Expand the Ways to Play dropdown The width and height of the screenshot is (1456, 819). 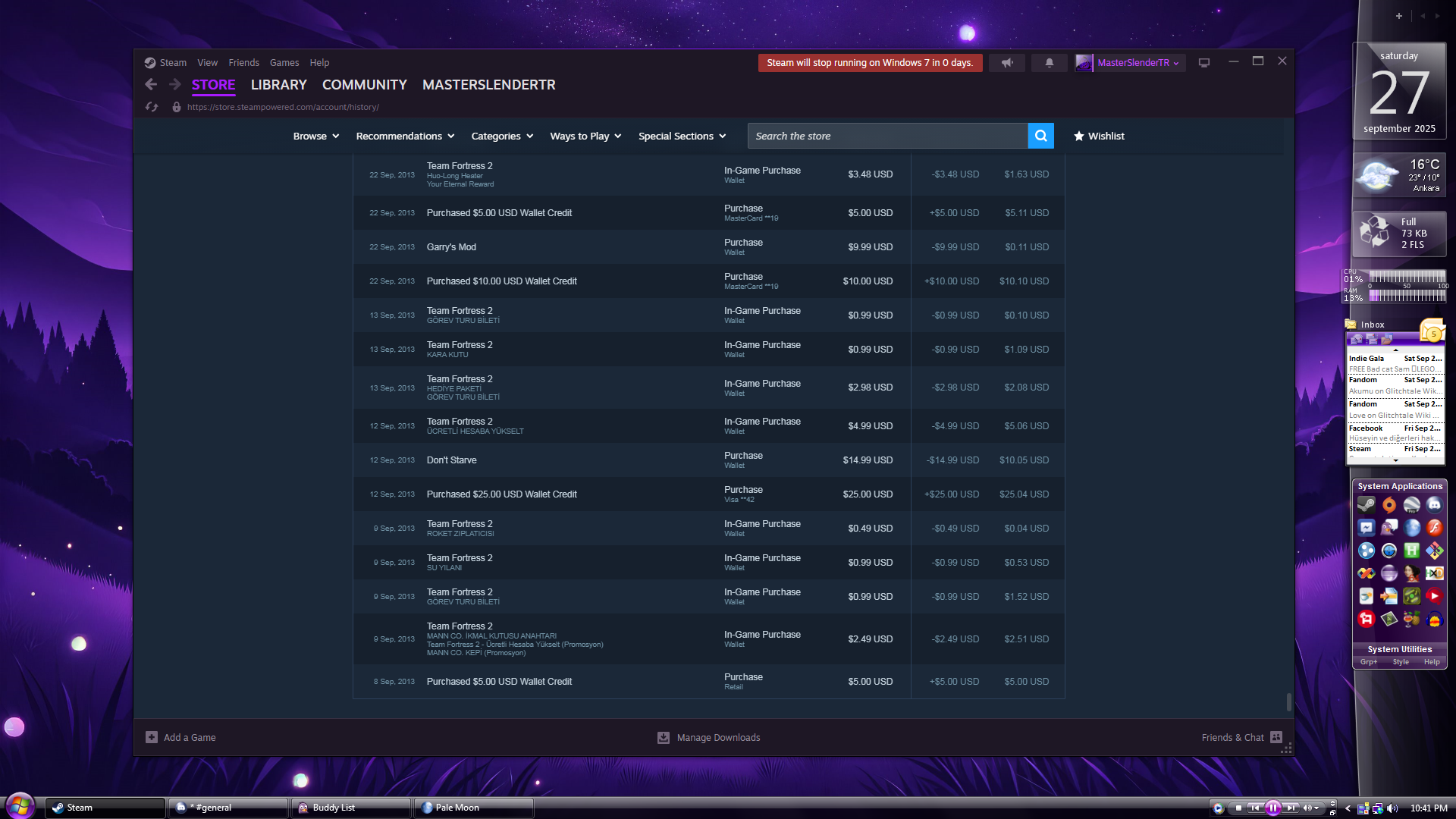pos(586,136)
